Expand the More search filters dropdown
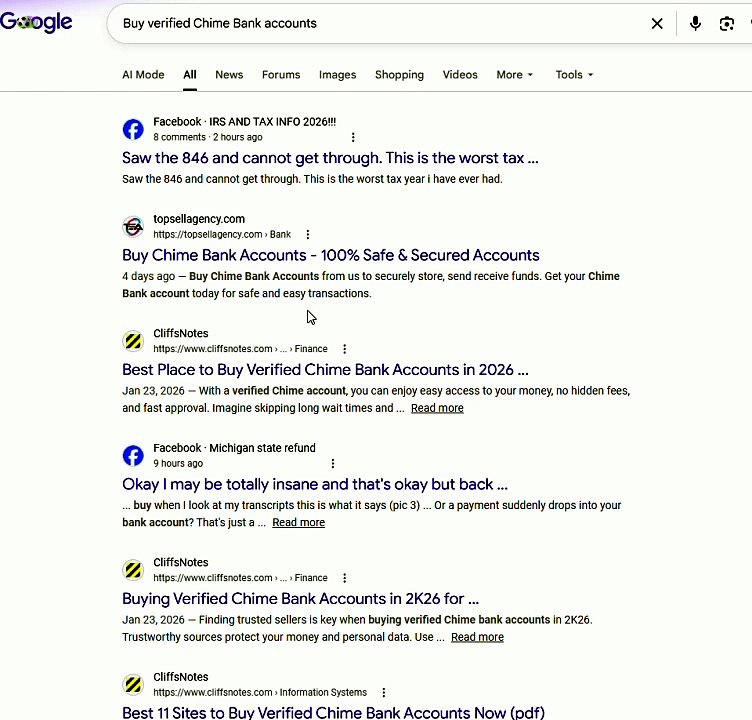The height and width of the screenshot is (720, 752). pos(515,75)
